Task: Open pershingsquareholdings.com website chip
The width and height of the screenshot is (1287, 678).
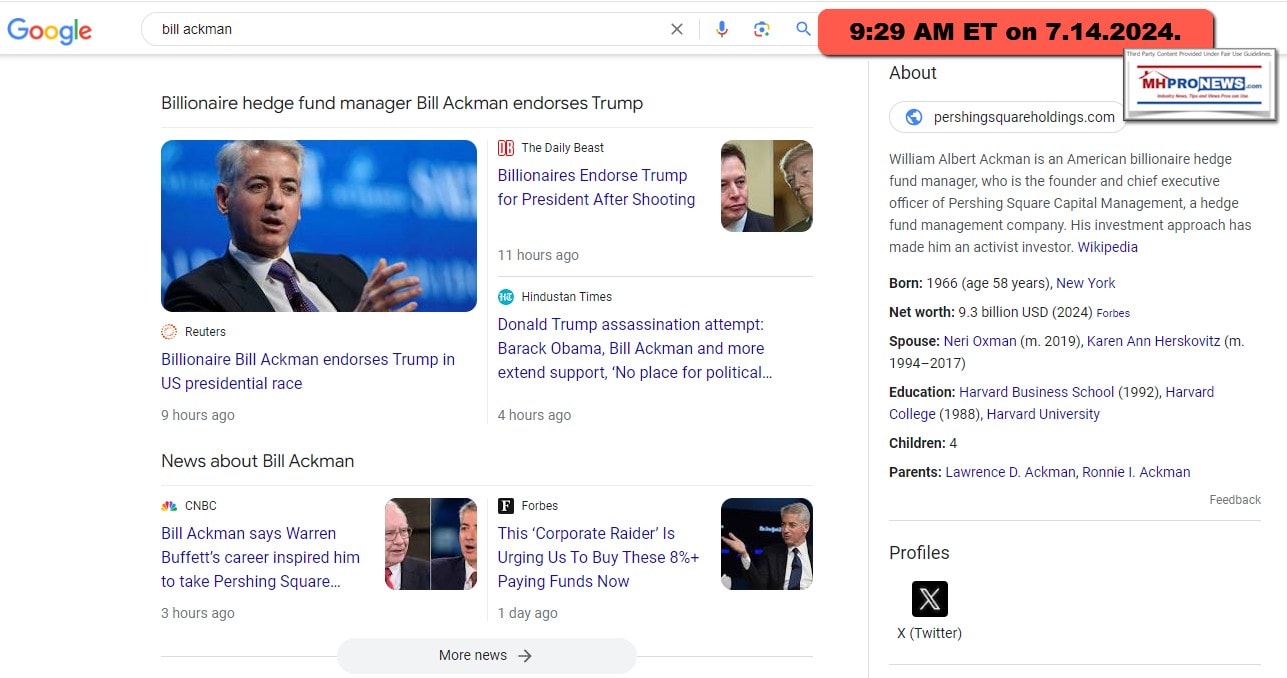Action: [1008, 117]
